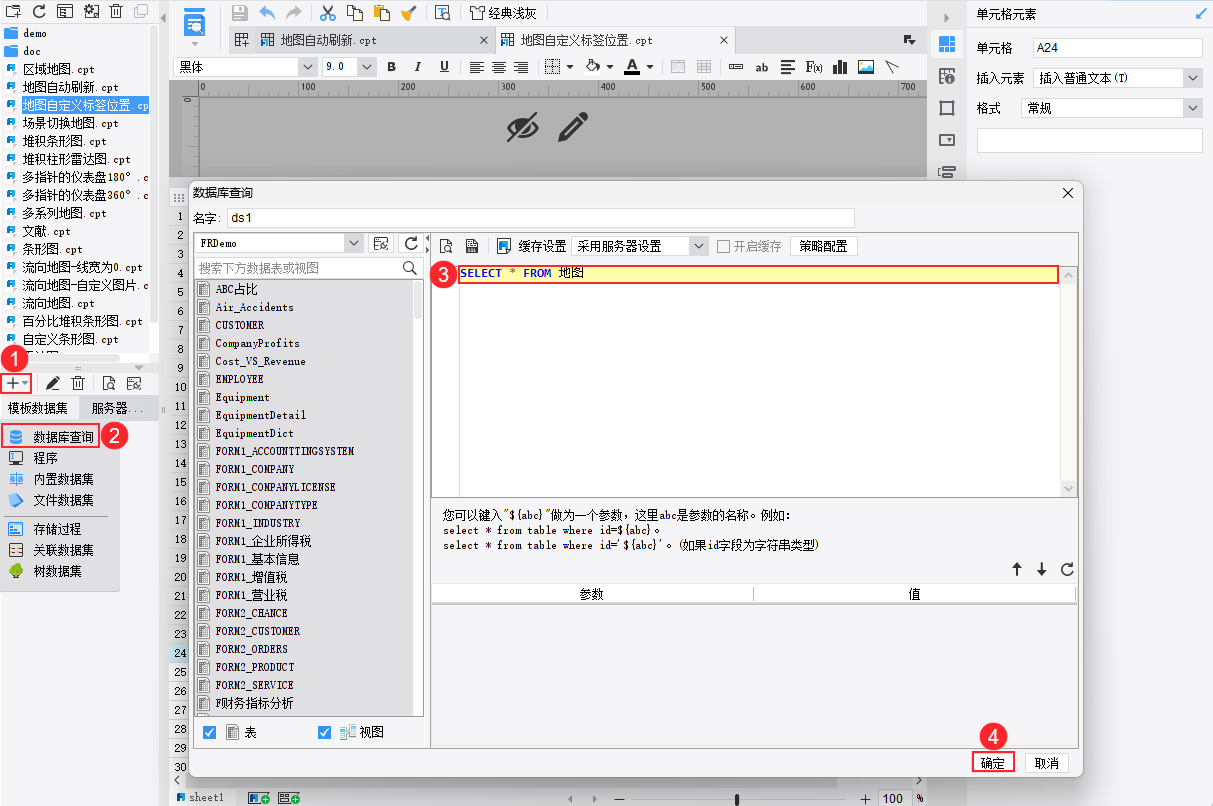Click the Save icon in the top toolbar
This screenshot has height=806, width=1213.
pyautogui.click(x=240, y=13)
